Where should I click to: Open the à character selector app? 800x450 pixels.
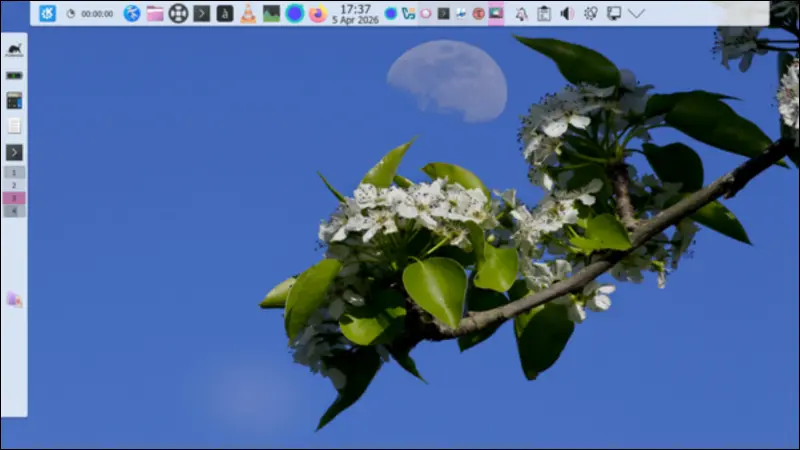(225, 13)
